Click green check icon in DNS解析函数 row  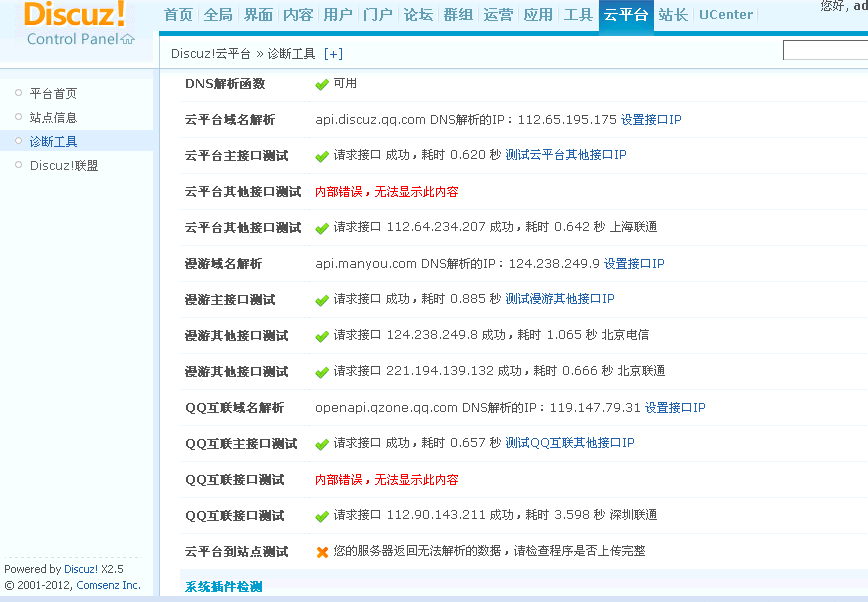click(322, 85)
